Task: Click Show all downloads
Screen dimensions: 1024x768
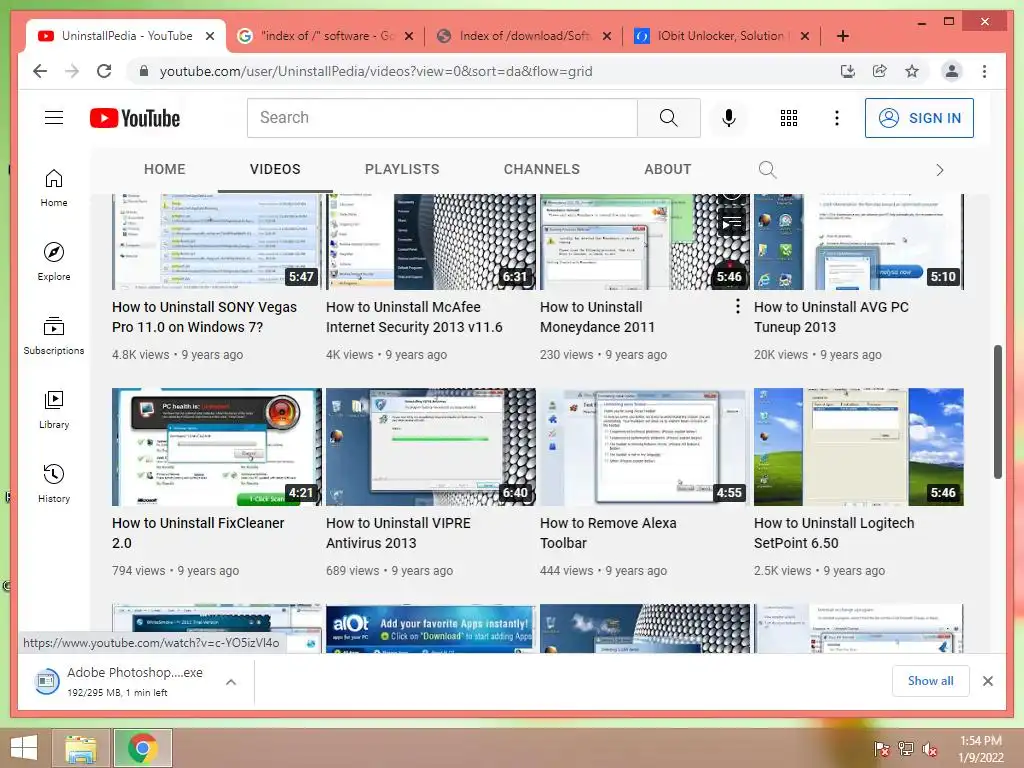Action: pyautogui.click(x=930, y=680)
